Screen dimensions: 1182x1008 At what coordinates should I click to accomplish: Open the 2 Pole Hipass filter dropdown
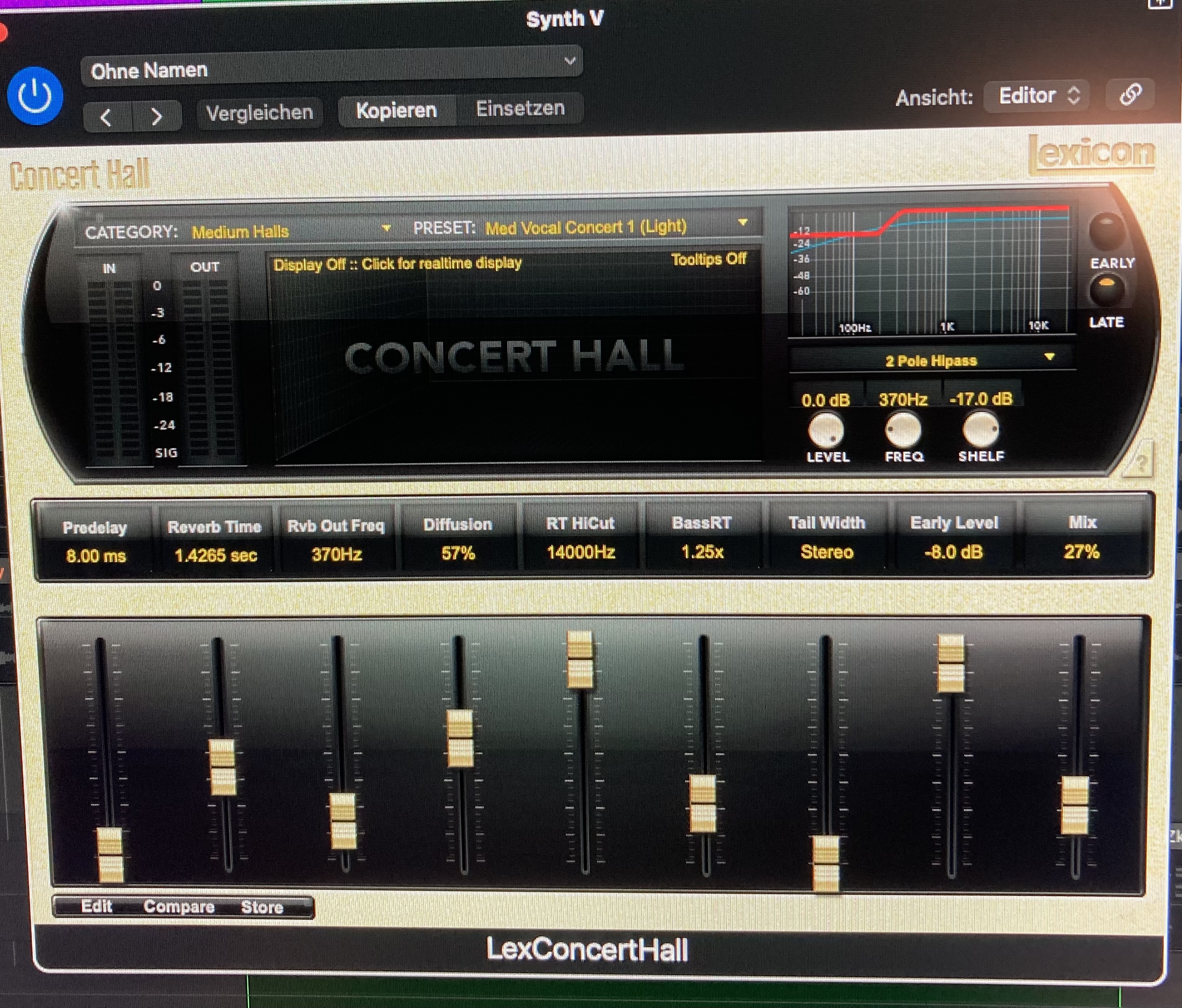pos(932,361)
